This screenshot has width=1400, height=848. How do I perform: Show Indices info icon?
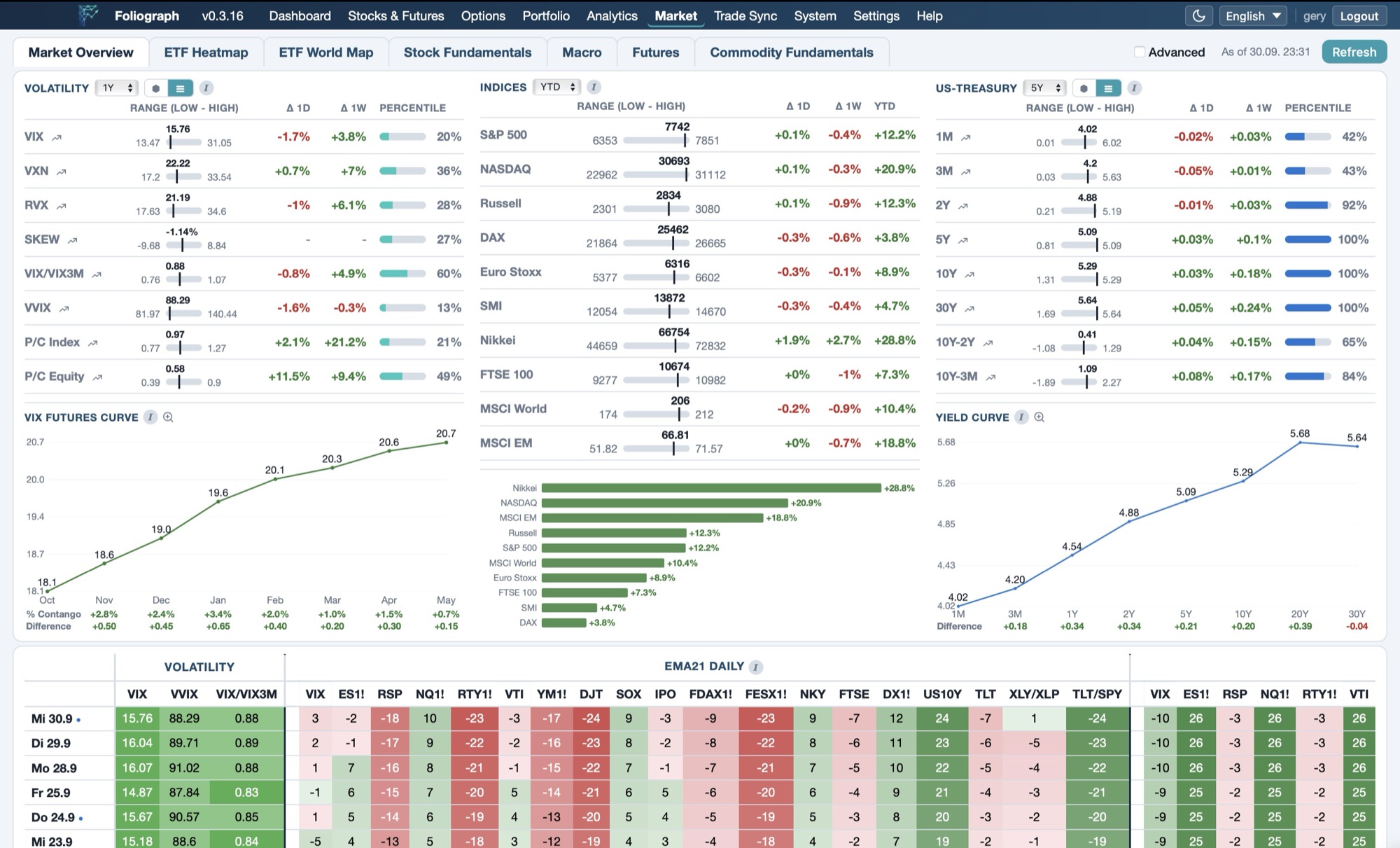pyautogui.click(x=594, y=87)
